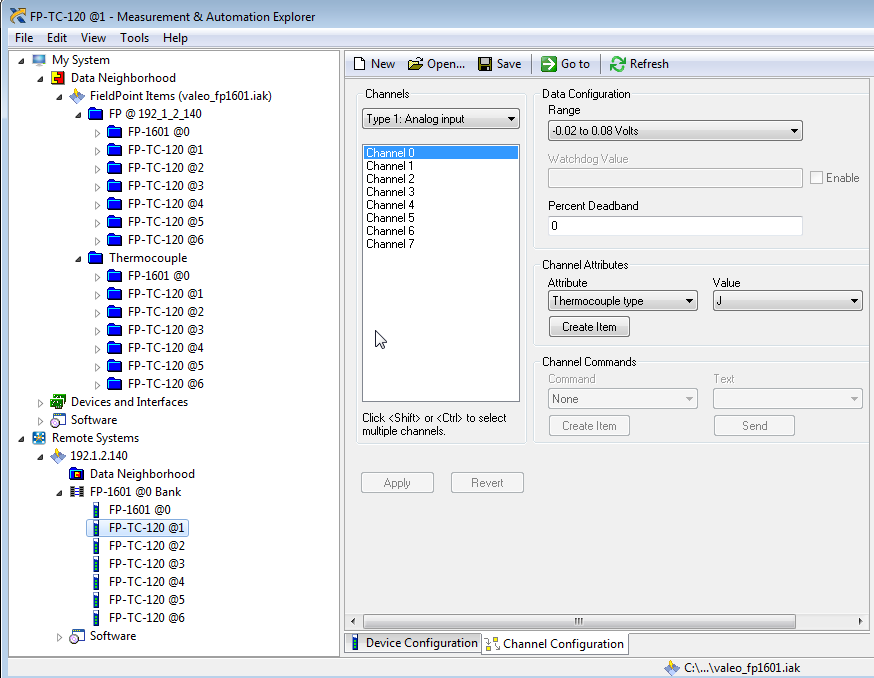
Task: Open the Command None dropdown
Action: 623,399
